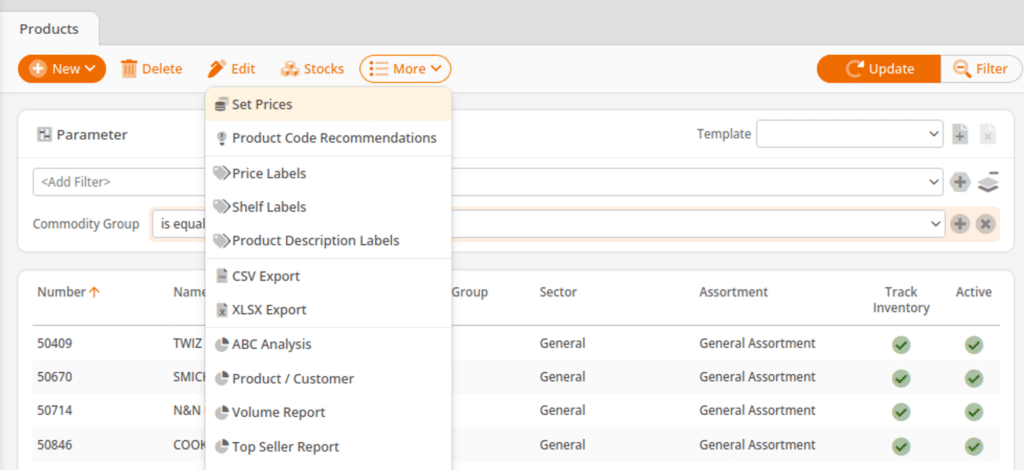This screenshot has height=470, width=1024.
Task: Click the plus icon beside Add Filter
Action: (960, 182)
